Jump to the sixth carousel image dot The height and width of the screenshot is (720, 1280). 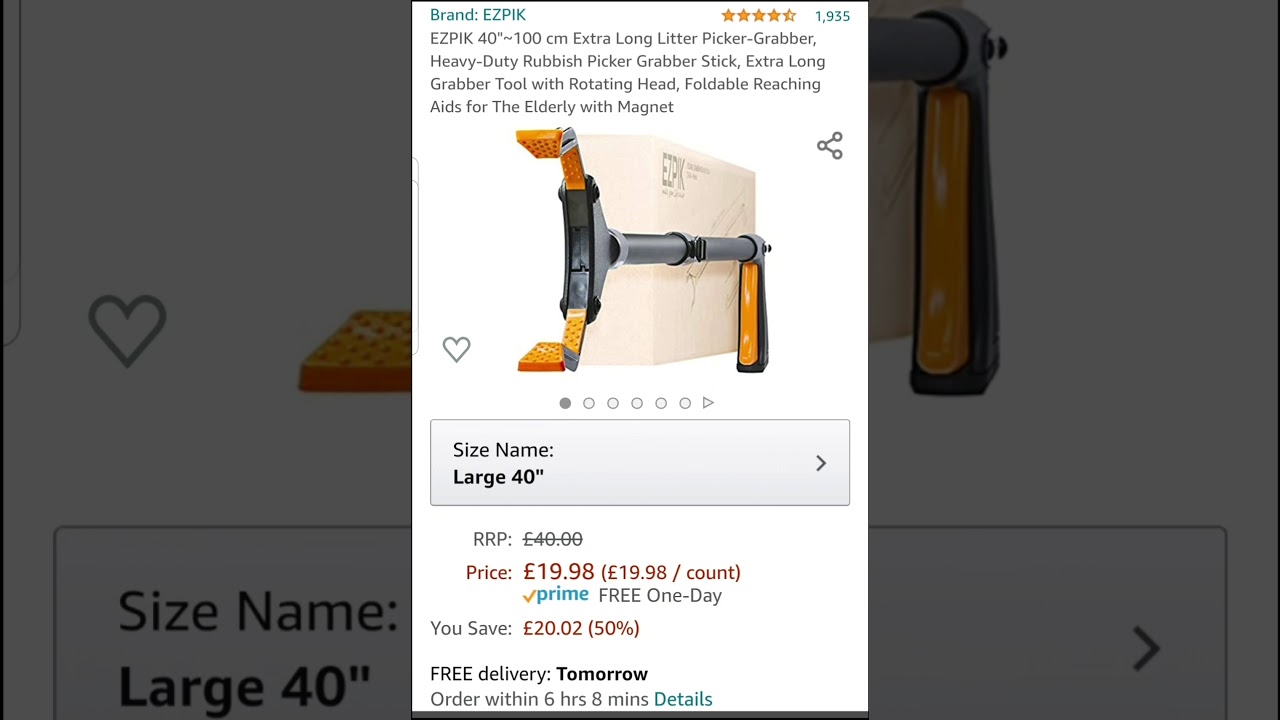coord(685,403)
